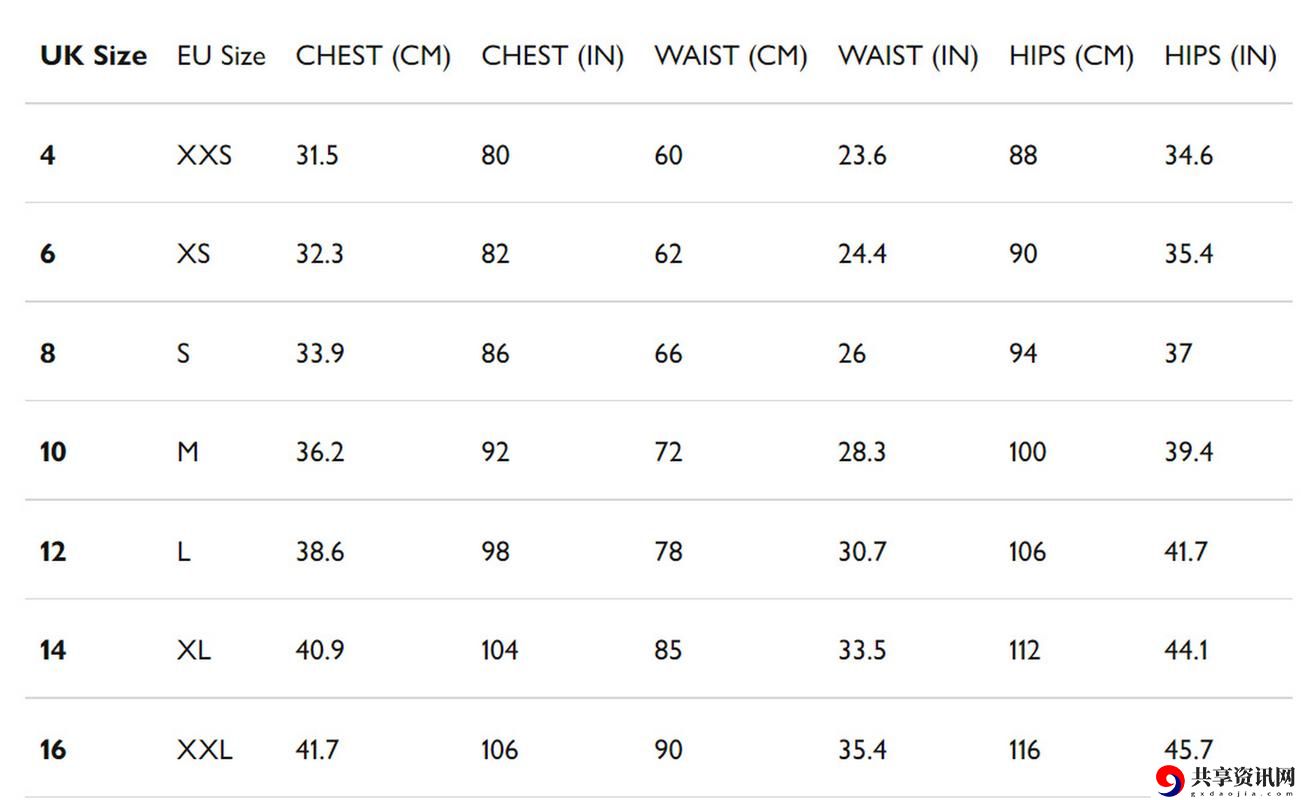Click the WAIST (CM) column header
1301x800 pixels.
[730, 57]
